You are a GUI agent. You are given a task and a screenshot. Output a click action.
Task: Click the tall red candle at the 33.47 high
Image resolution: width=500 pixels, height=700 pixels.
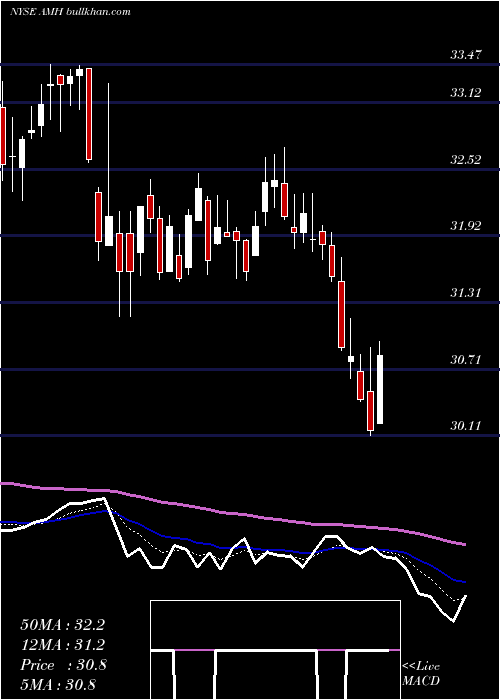coord(89,114)
